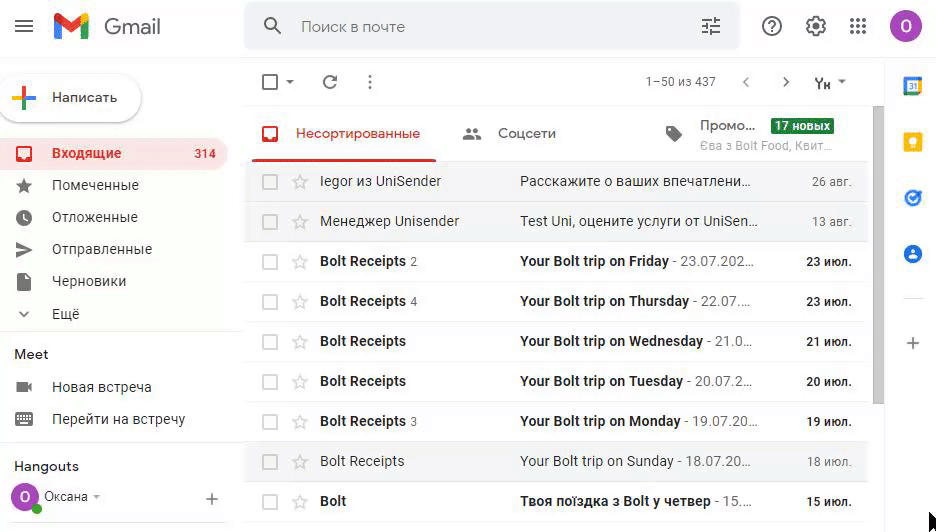Check the Iegor из UniSender email checkbox
This screenshot has height=532, width=936.
tap(270, 182)
